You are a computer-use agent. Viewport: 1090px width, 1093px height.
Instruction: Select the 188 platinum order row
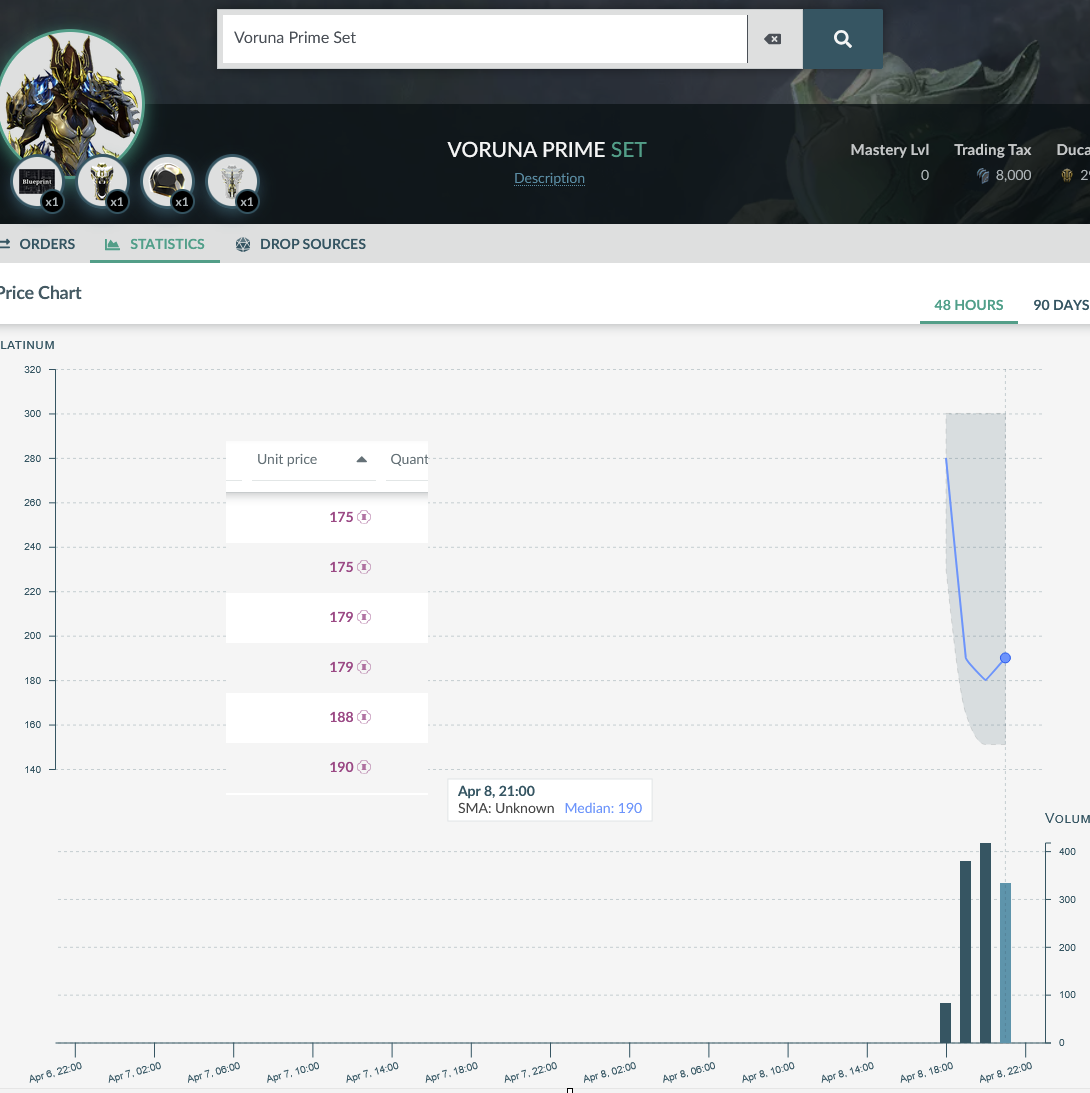pyautogui.click(x=327, y=717)
